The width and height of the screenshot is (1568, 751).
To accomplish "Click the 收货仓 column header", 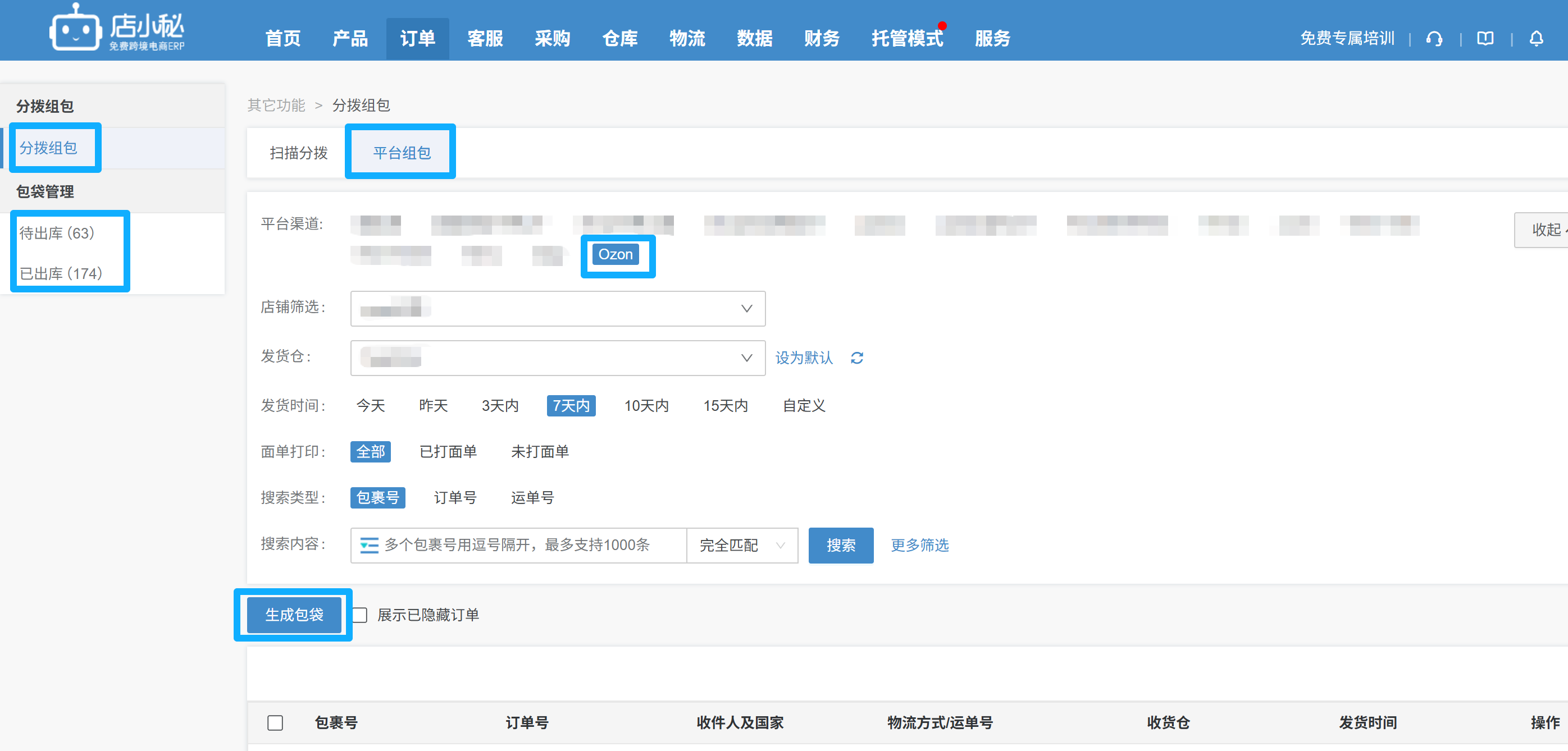I will point(1169,723).
